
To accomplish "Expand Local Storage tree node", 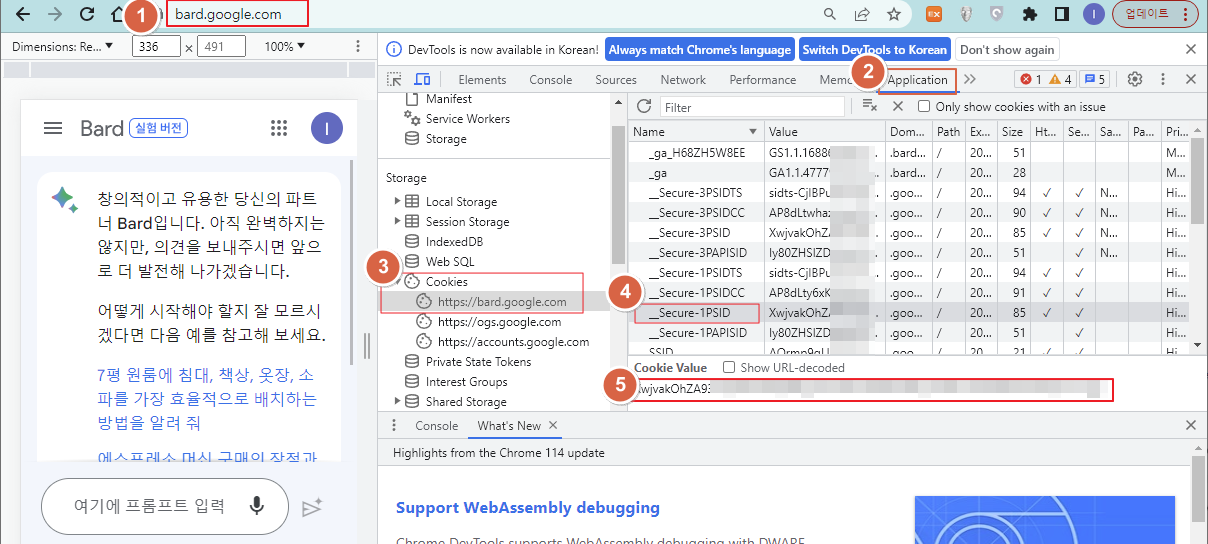I will [398, 201].
